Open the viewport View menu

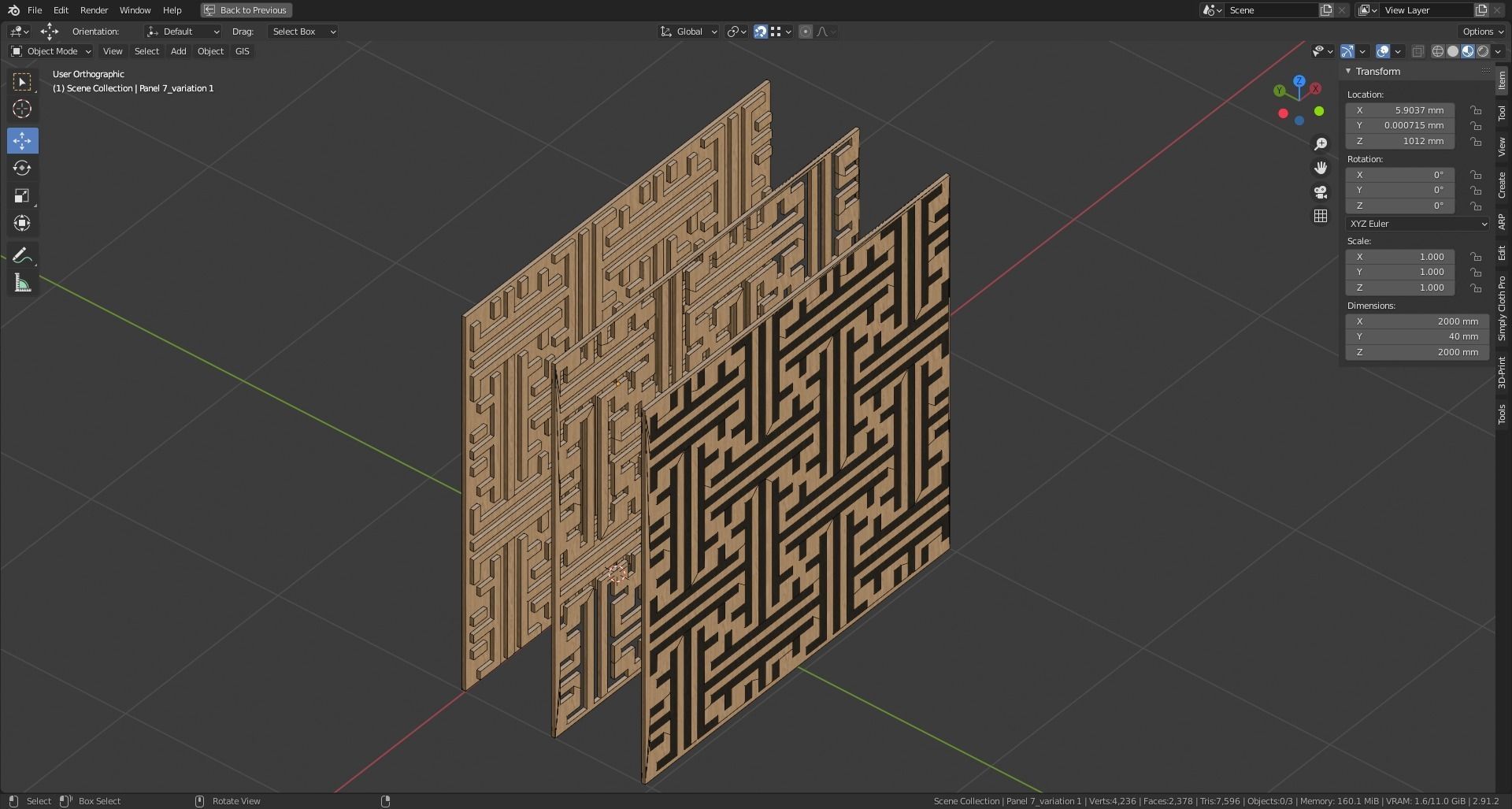(113, 51)
